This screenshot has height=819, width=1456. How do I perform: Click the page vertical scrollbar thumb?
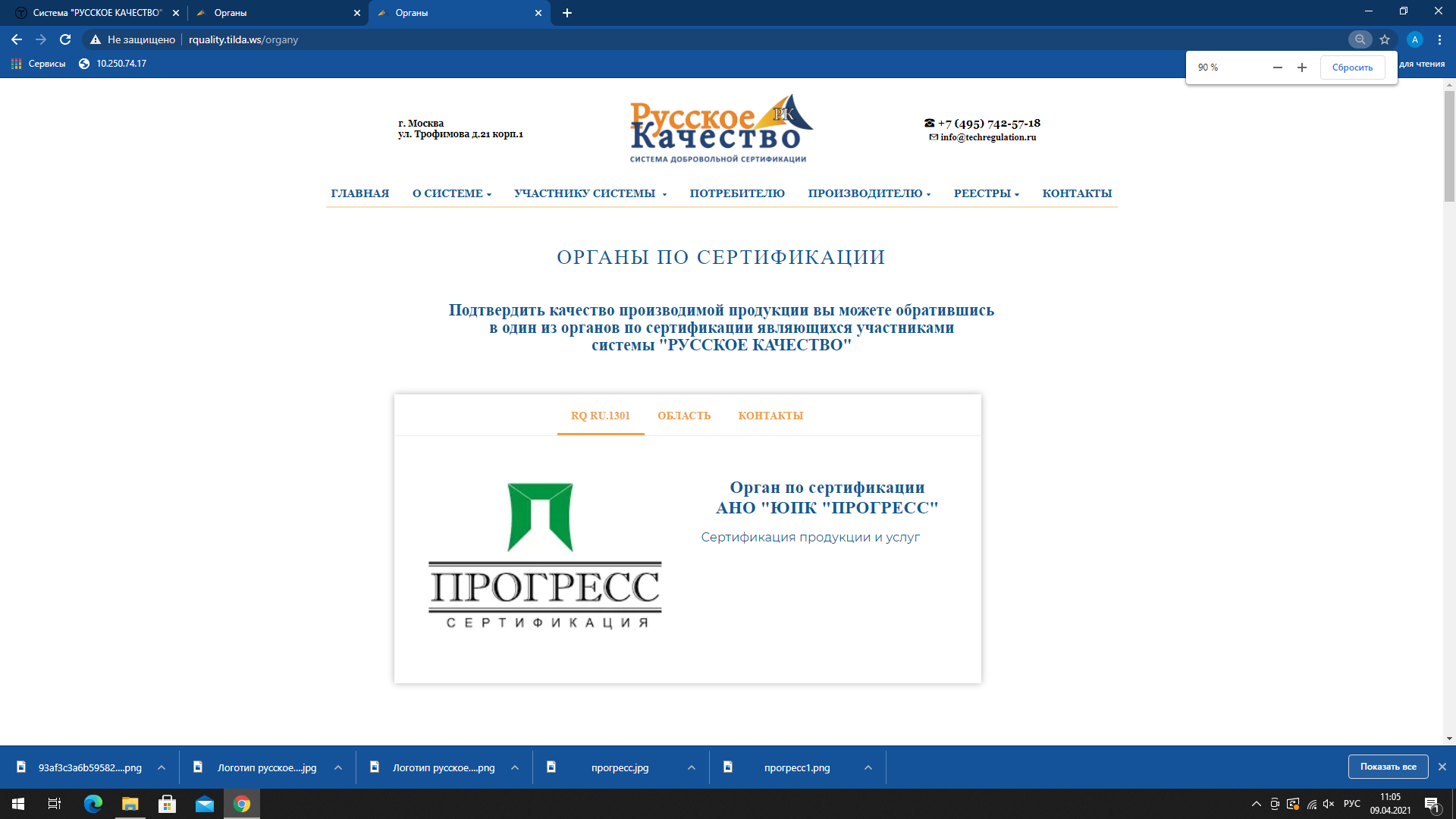click(1449, 146)
